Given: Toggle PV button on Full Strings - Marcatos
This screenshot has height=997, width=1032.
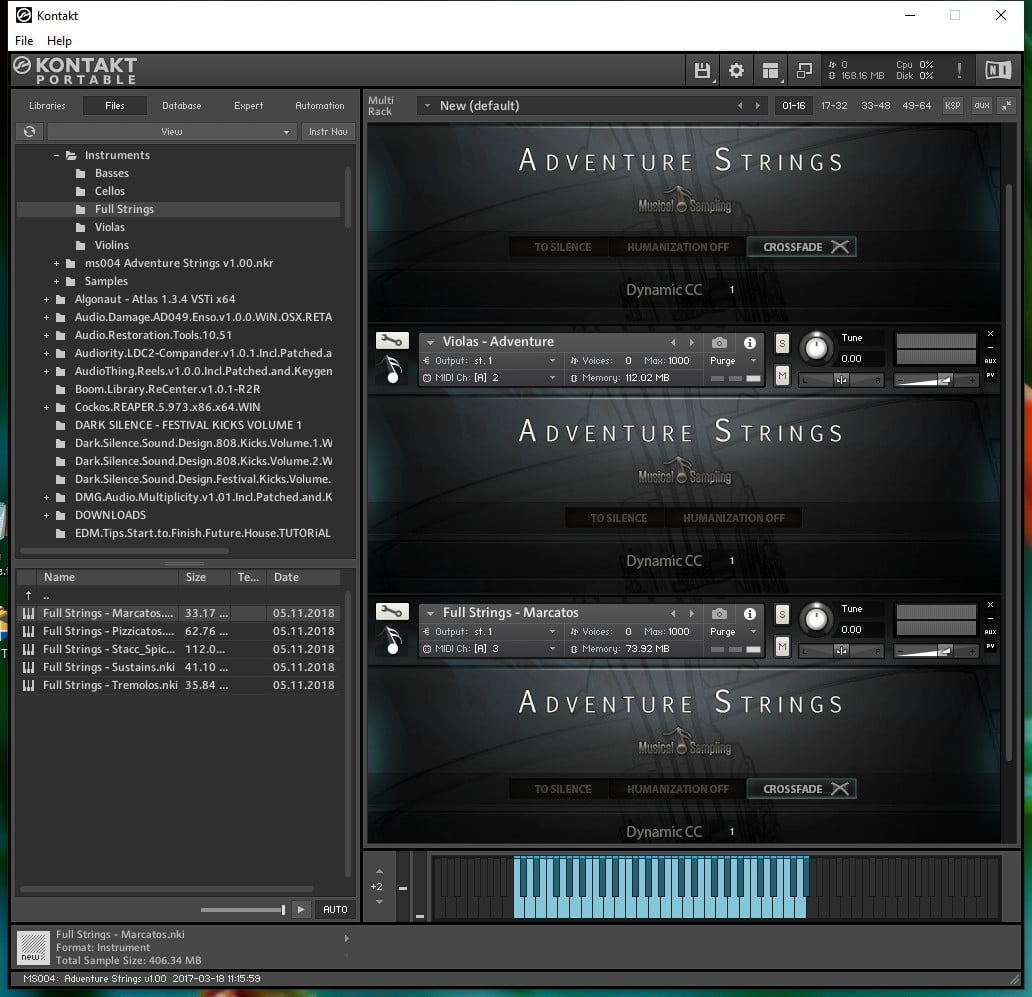Looking at the screenshot, I should pyautogui.click(x=990, y=646).
